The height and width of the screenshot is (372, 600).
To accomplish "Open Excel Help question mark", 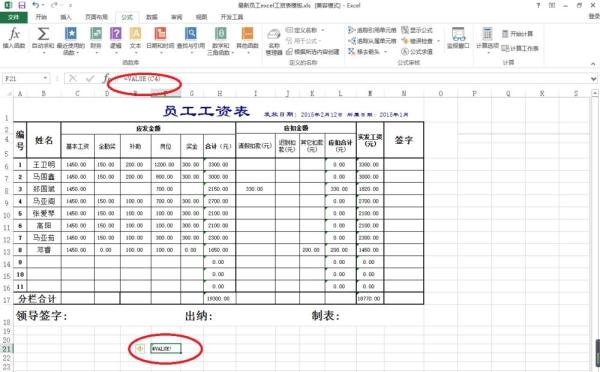I will pyautogui.click(x=538, y=5).
